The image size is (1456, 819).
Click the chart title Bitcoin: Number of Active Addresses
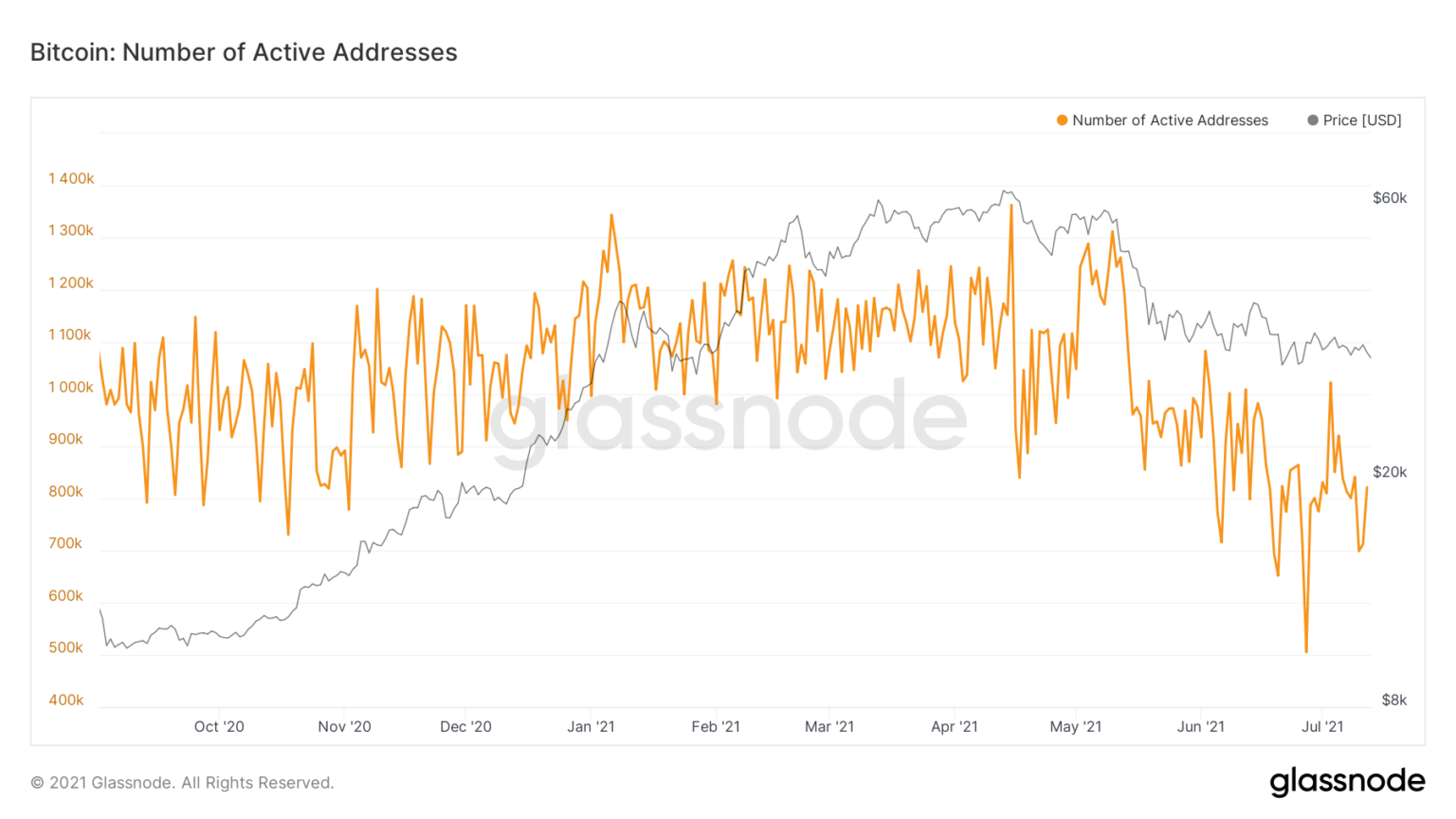coord(244,52)
